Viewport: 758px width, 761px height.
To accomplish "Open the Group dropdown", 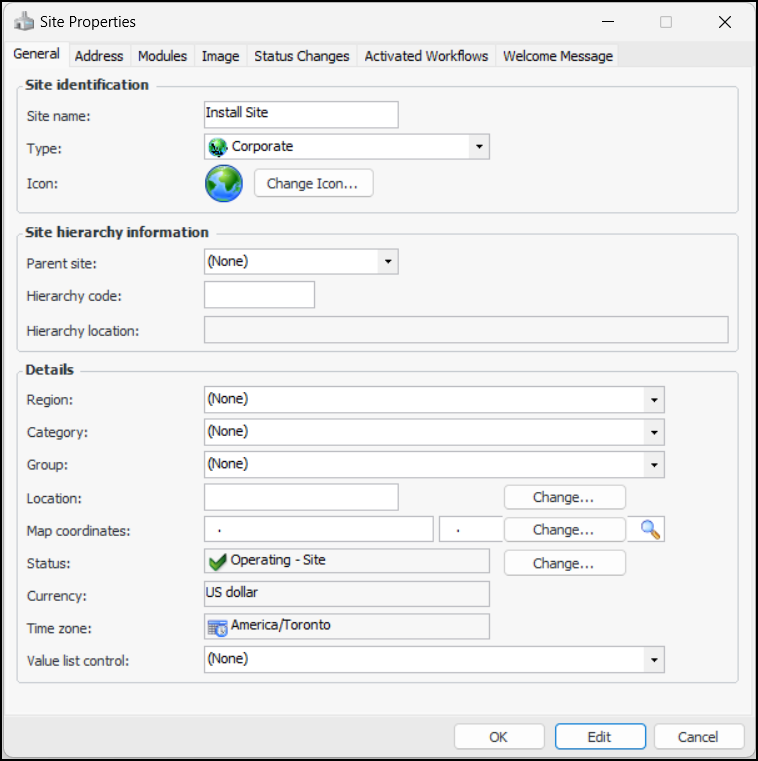I will click(654, 465).
